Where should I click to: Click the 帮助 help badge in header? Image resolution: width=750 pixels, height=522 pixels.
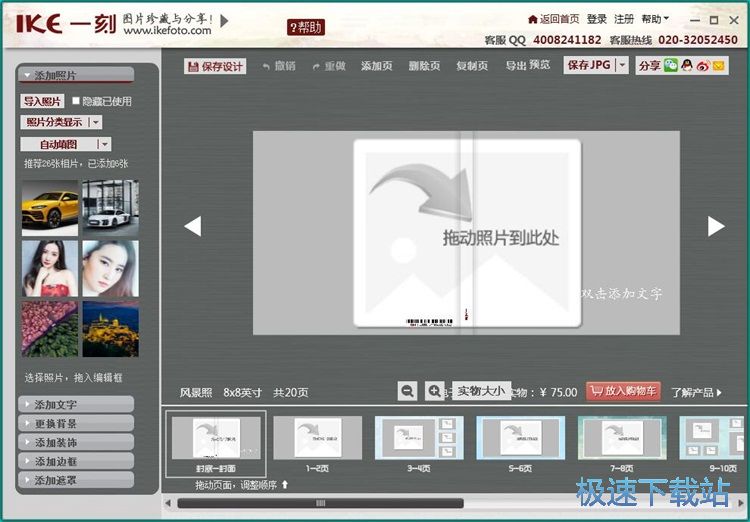(306, 28)
